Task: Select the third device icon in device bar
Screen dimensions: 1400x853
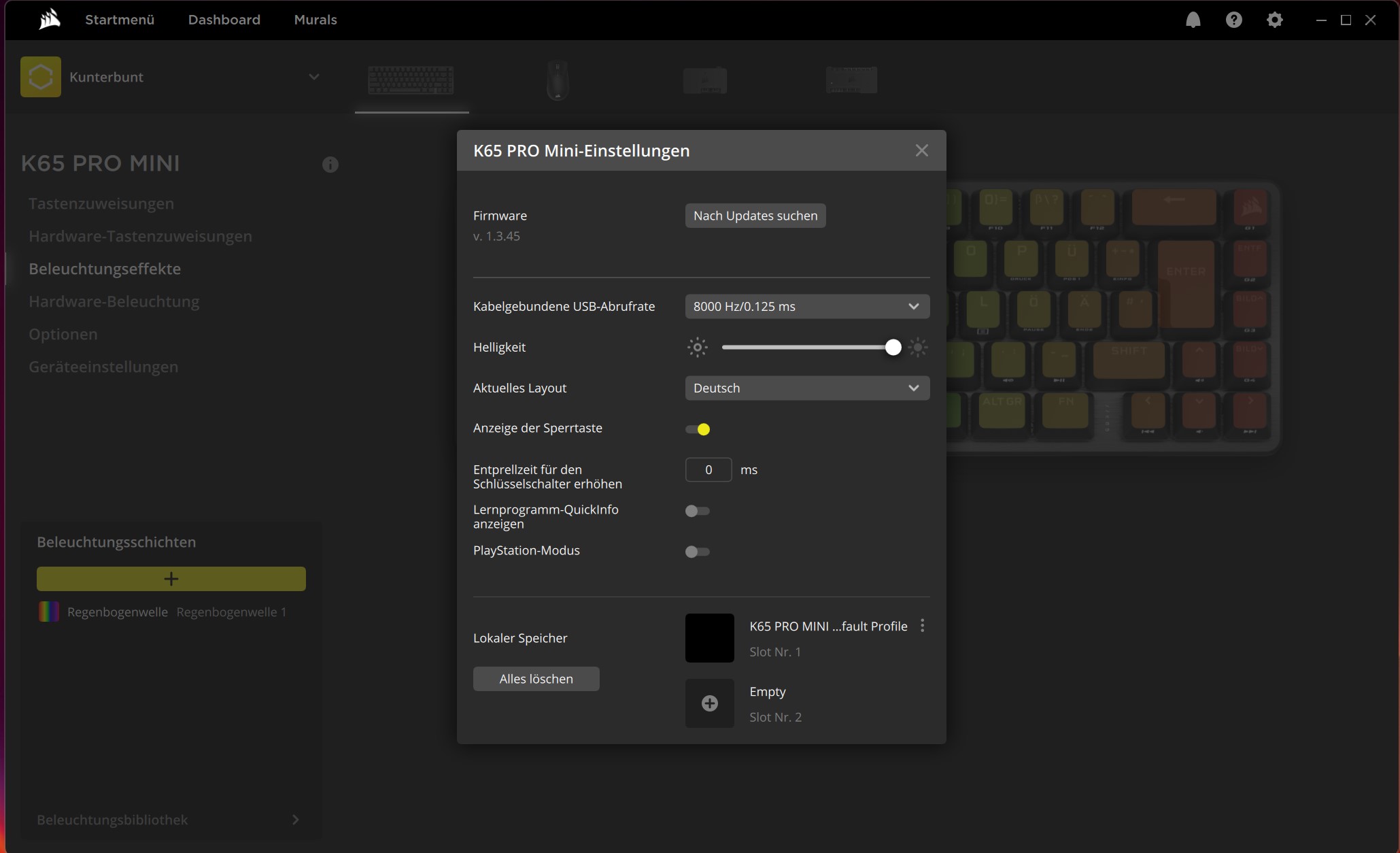Action: coord(704,80)
